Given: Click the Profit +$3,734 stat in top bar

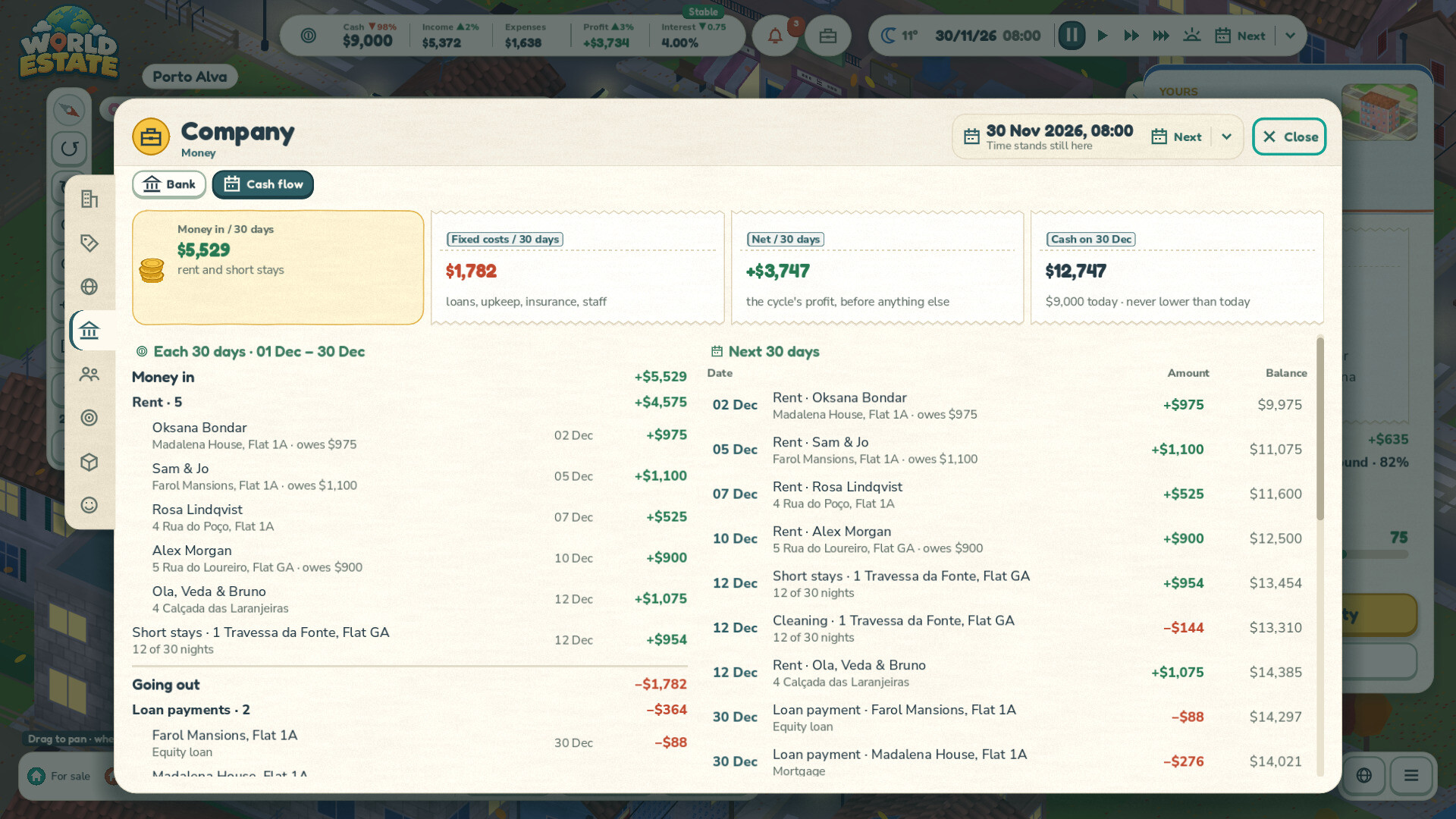Looking at the screenshot, I should coord(608,36).
